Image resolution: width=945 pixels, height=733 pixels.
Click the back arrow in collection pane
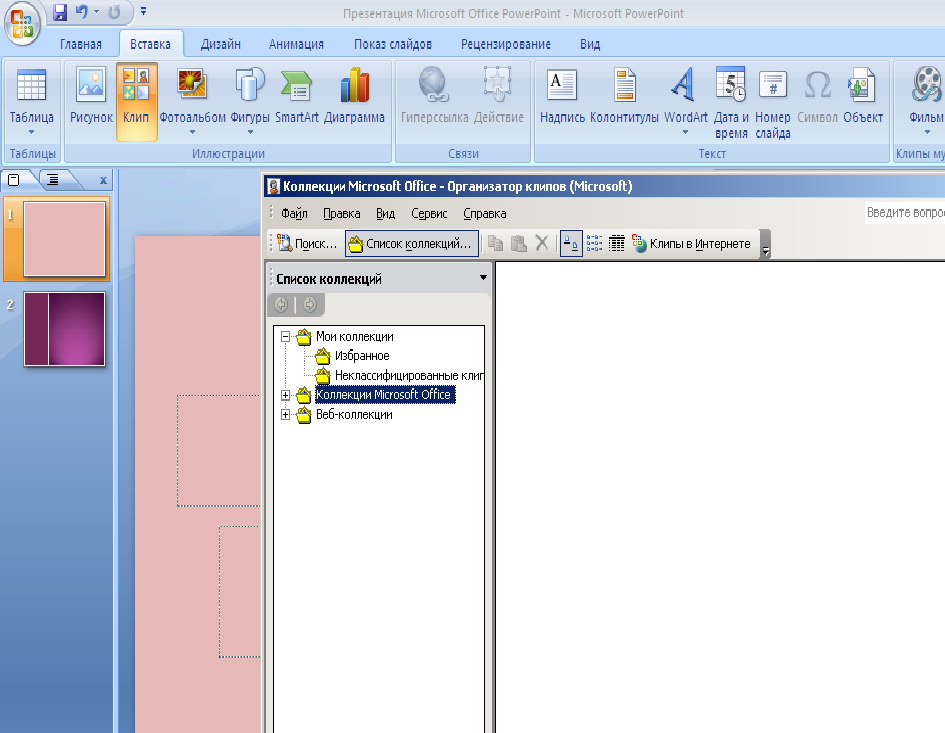(281, 304)
